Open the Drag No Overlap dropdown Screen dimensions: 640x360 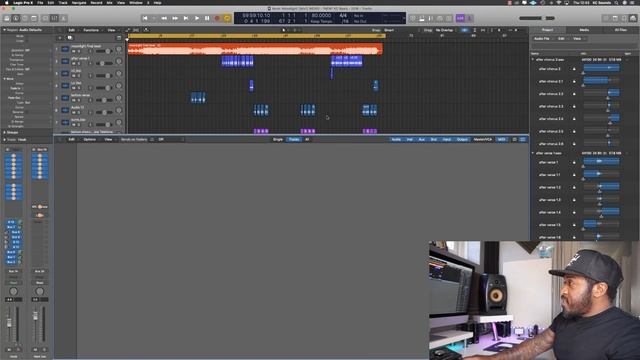click(x=444, y=30)
